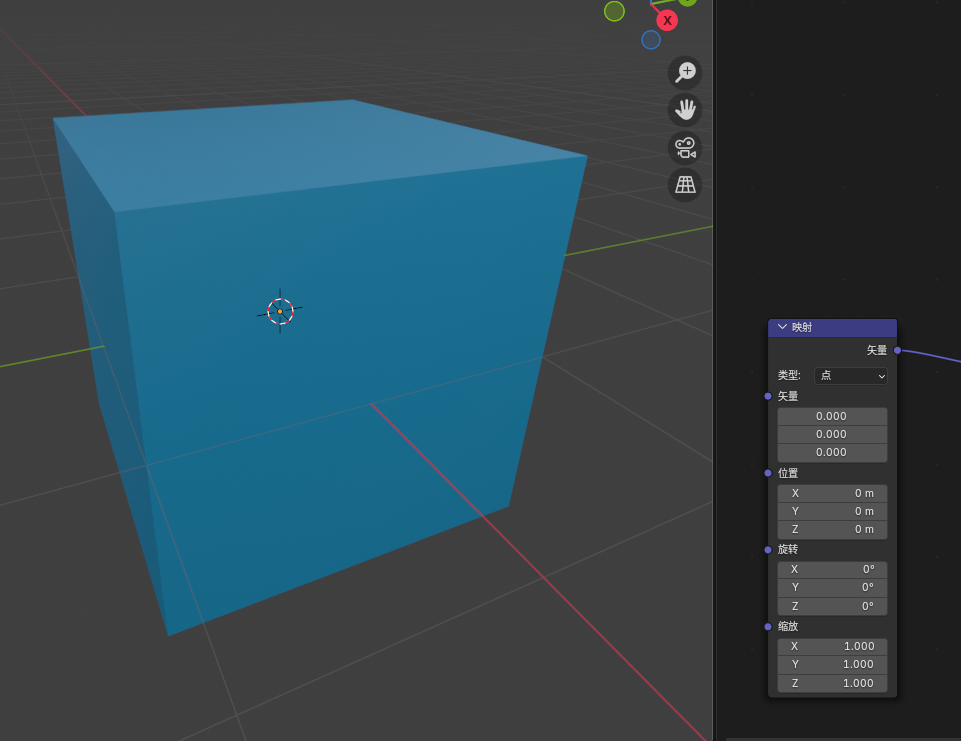Click the 旋转 input socket dot
The image size is (961, 741).
pyautogui.click(x=768, y=550)
